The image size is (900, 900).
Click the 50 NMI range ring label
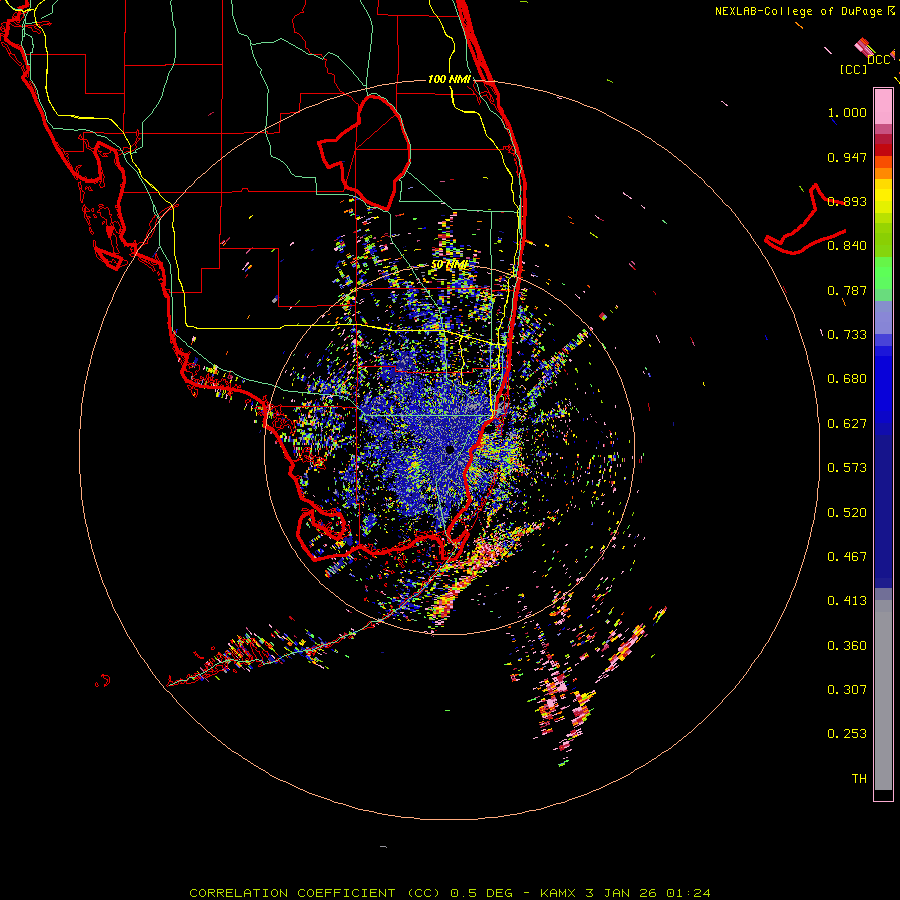click(x=449, y=265)
